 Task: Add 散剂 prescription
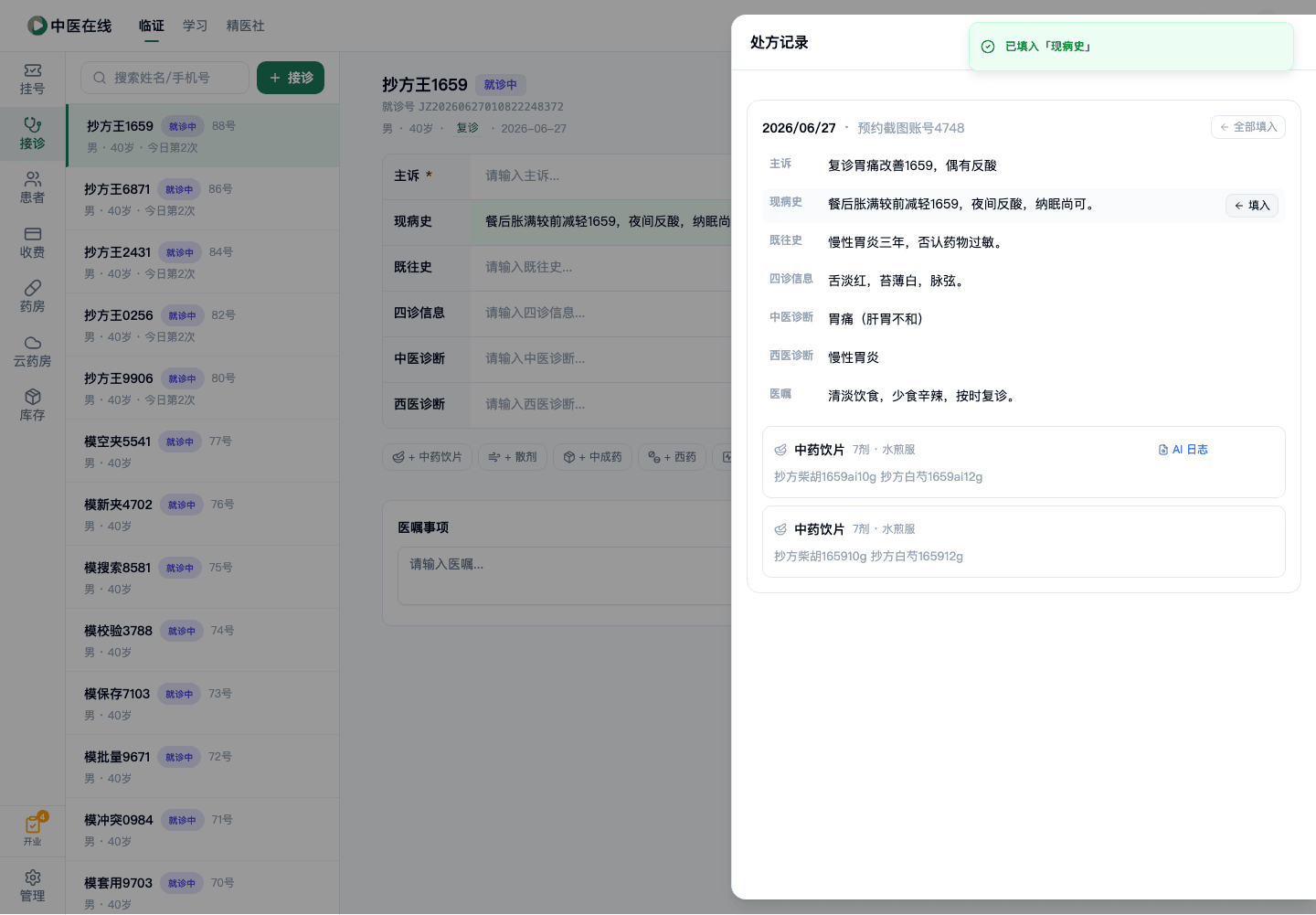pyautogui.click(x=513, y=457)
